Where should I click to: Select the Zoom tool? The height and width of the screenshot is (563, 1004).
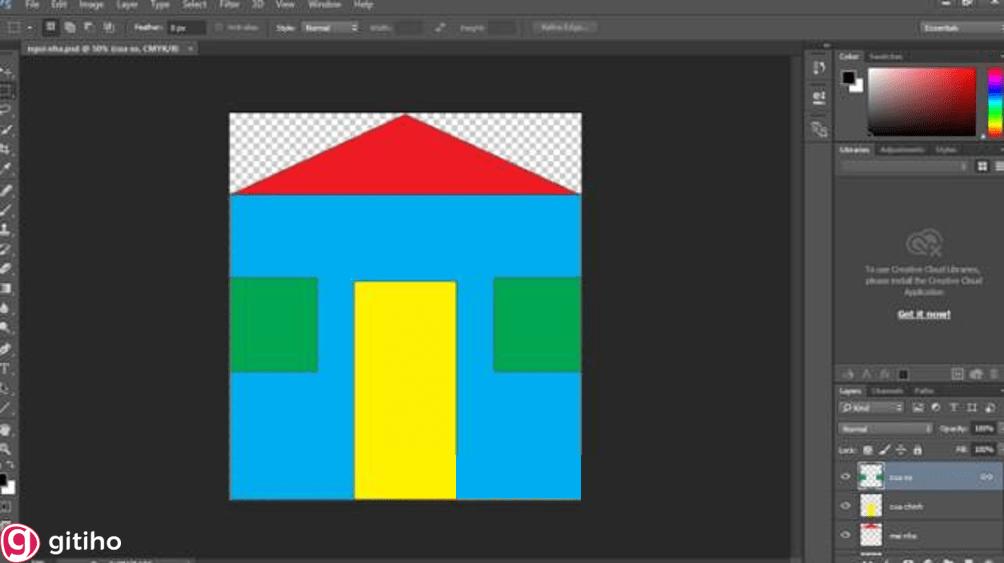(x=6, y=449)
